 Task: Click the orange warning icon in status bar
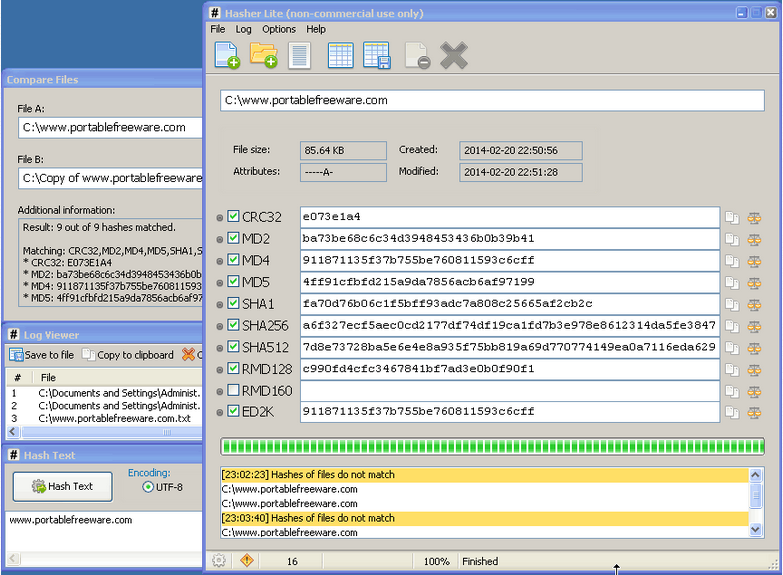(x=247, y=561)
